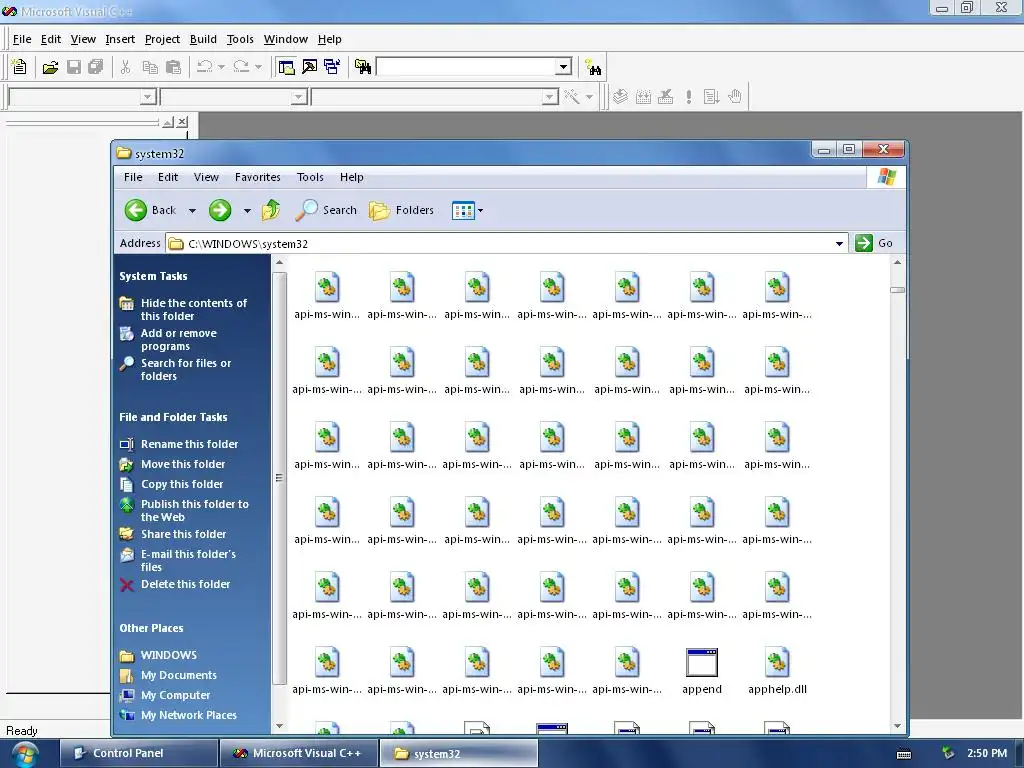
Task: Click the Redo arrow in Visual C++ toolbar
Action: [241, 67]
